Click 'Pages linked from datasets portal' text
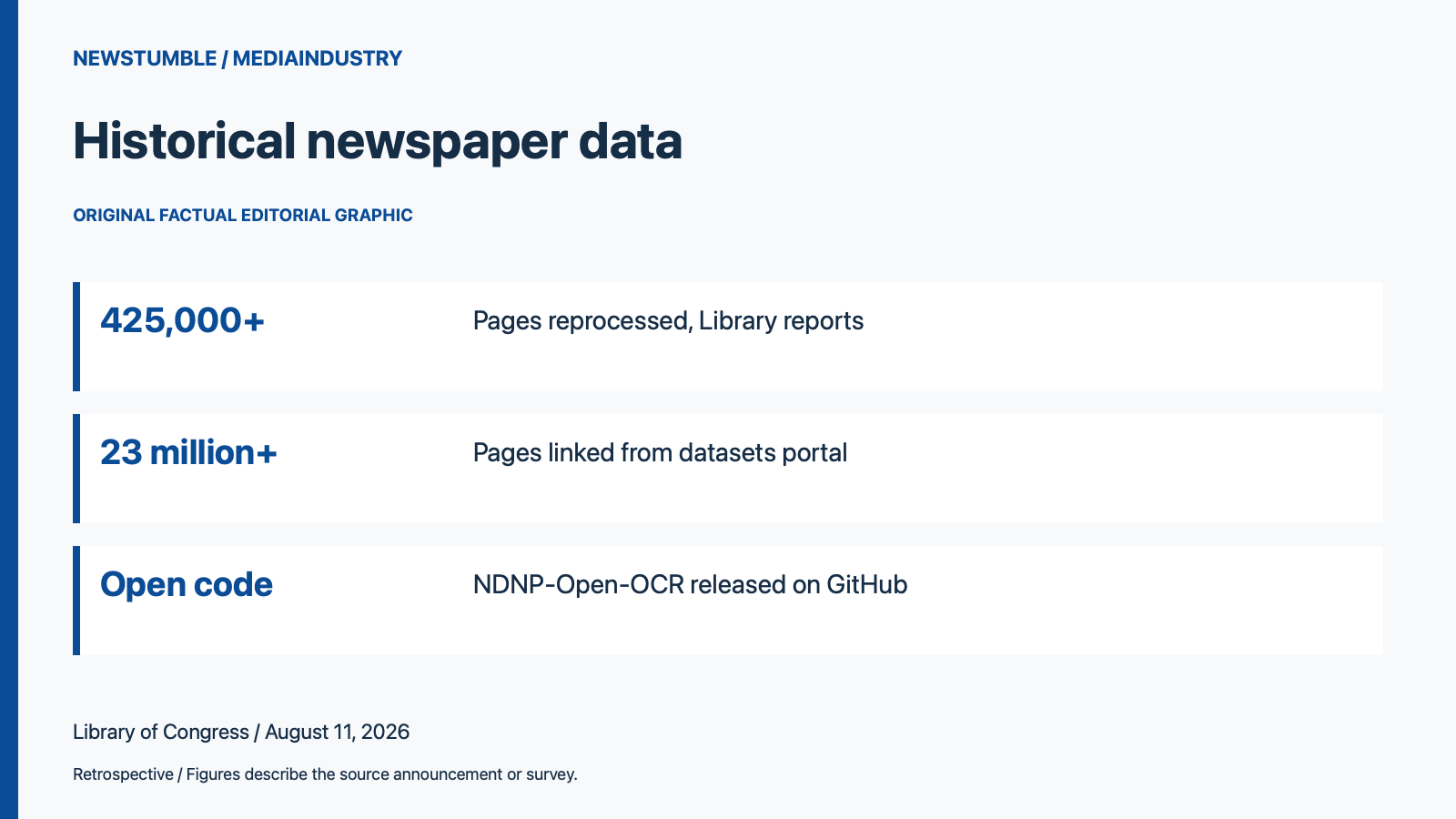Screen dimensions: 1456x819 coord(660,453)
